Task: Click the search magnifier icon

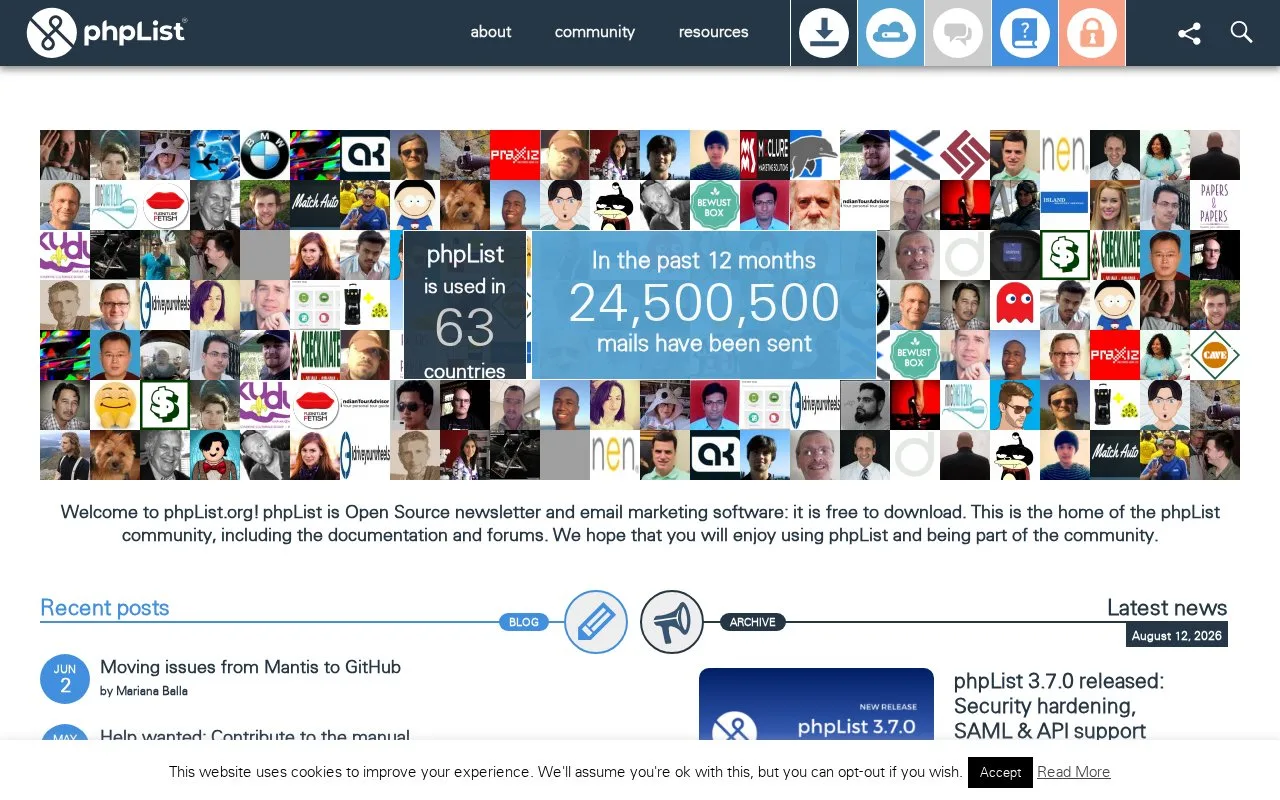Action: (x=1241, y=32)
